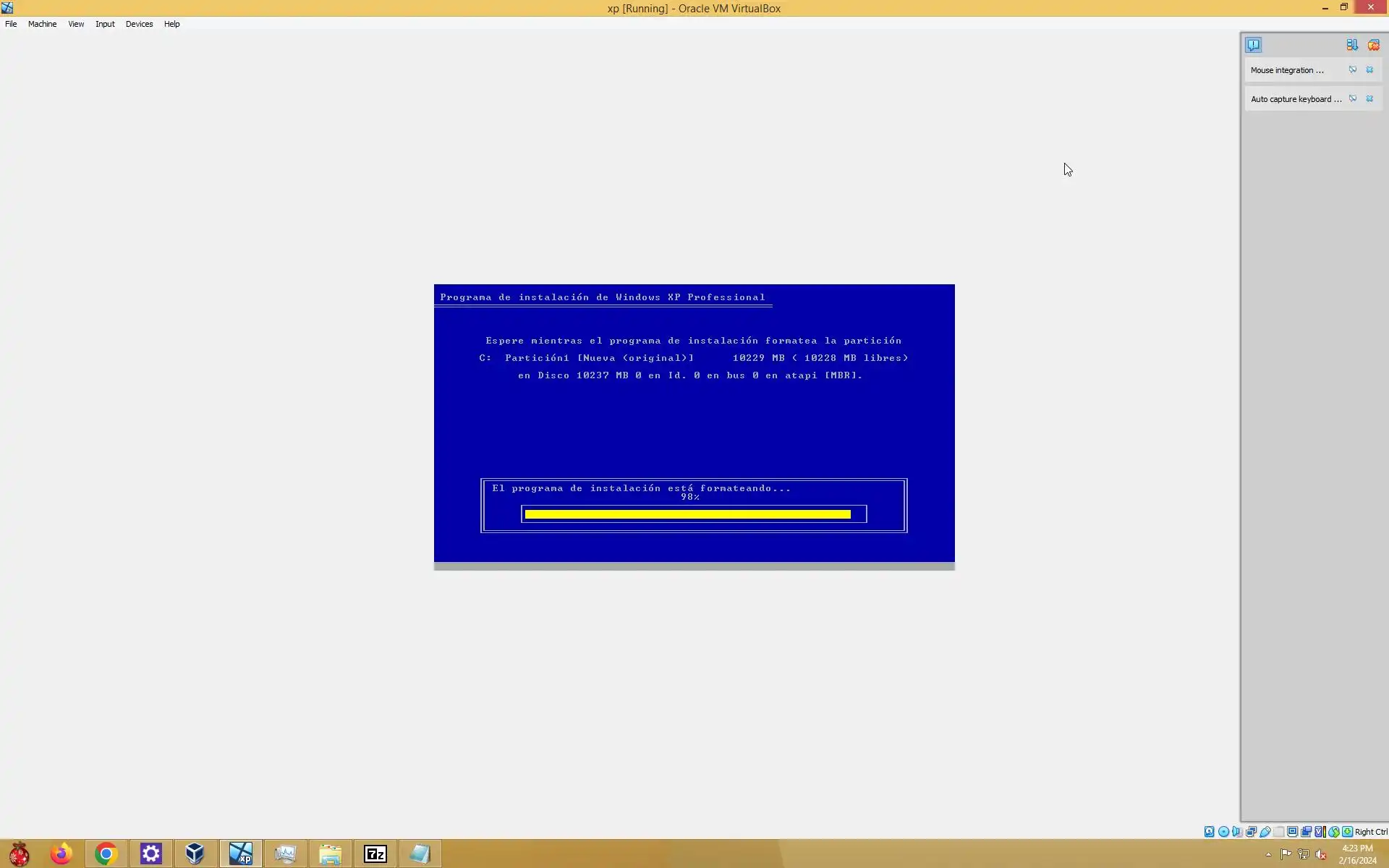Open the 7-Zip app in the taskbar

[x=375, y=854]
